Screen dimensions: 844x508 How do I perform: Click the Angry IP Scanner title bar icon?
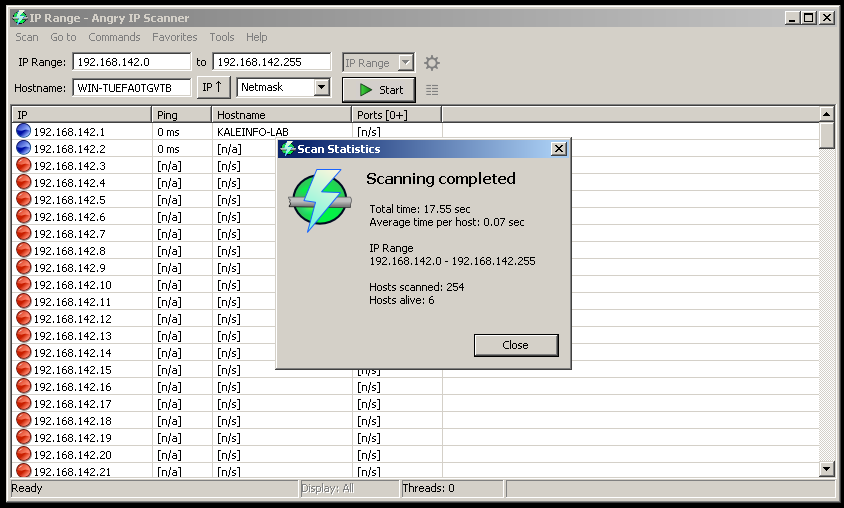click(x=20, y=18)
